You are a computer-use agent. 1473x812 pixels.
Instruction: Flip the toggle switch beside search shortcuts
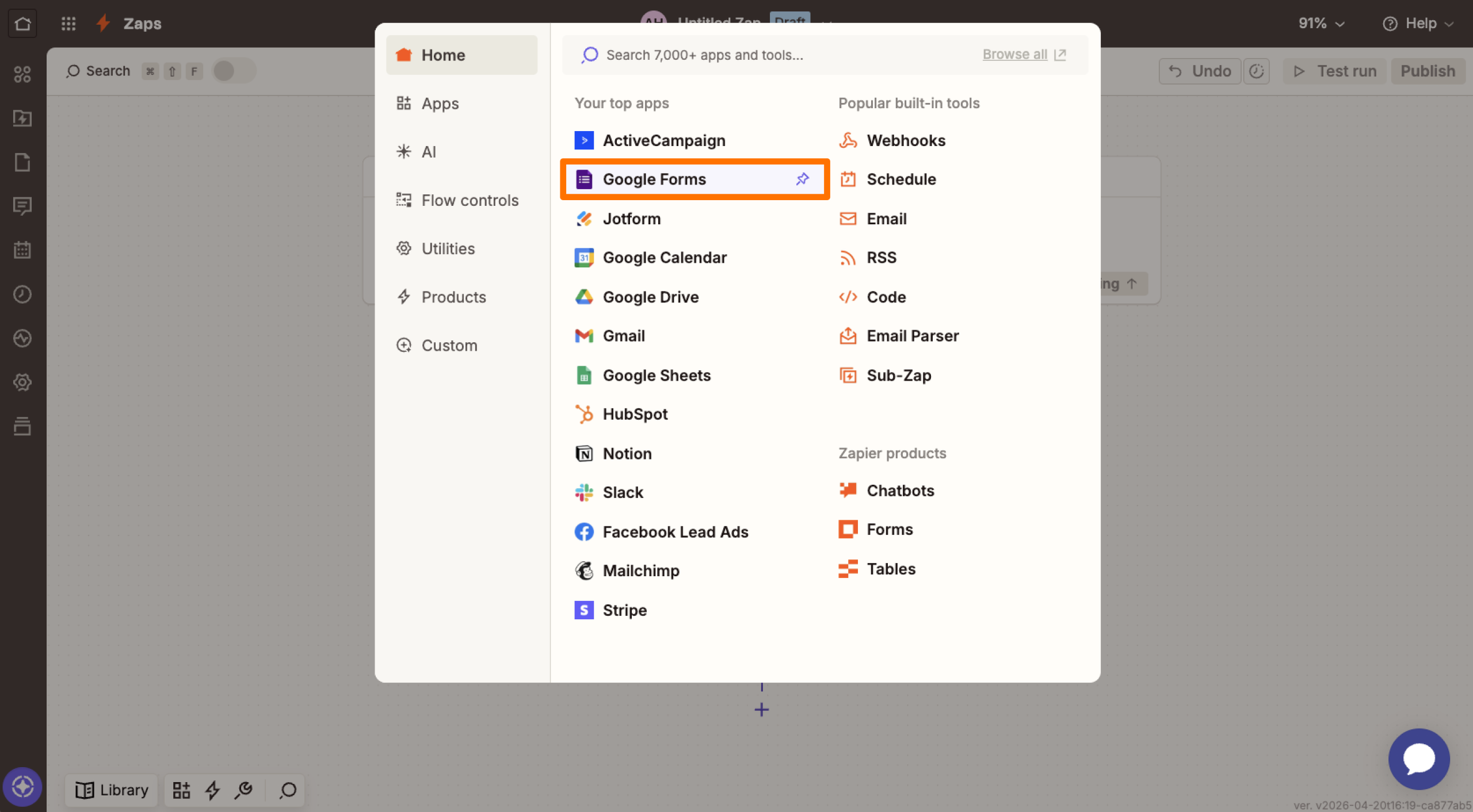pos(234,71)
